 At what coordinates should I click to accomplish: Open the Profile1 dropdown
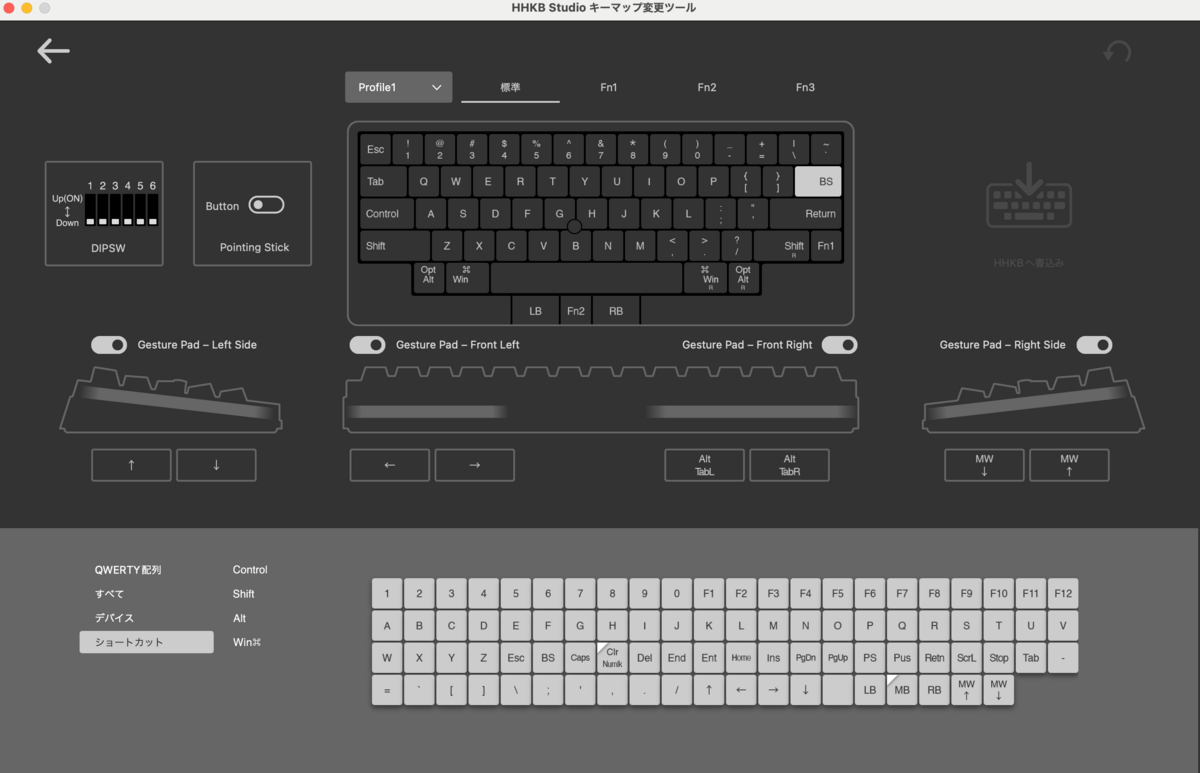click(398, 87)
